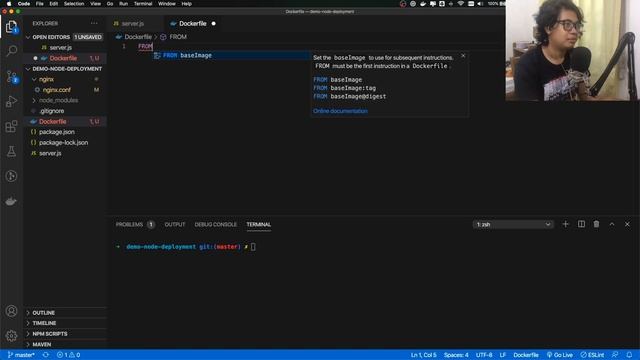Expand the node_modules folder
Image resolution: width=640 pixels, height=360 pixels.
pyautogui.click(x=34, y=100)
